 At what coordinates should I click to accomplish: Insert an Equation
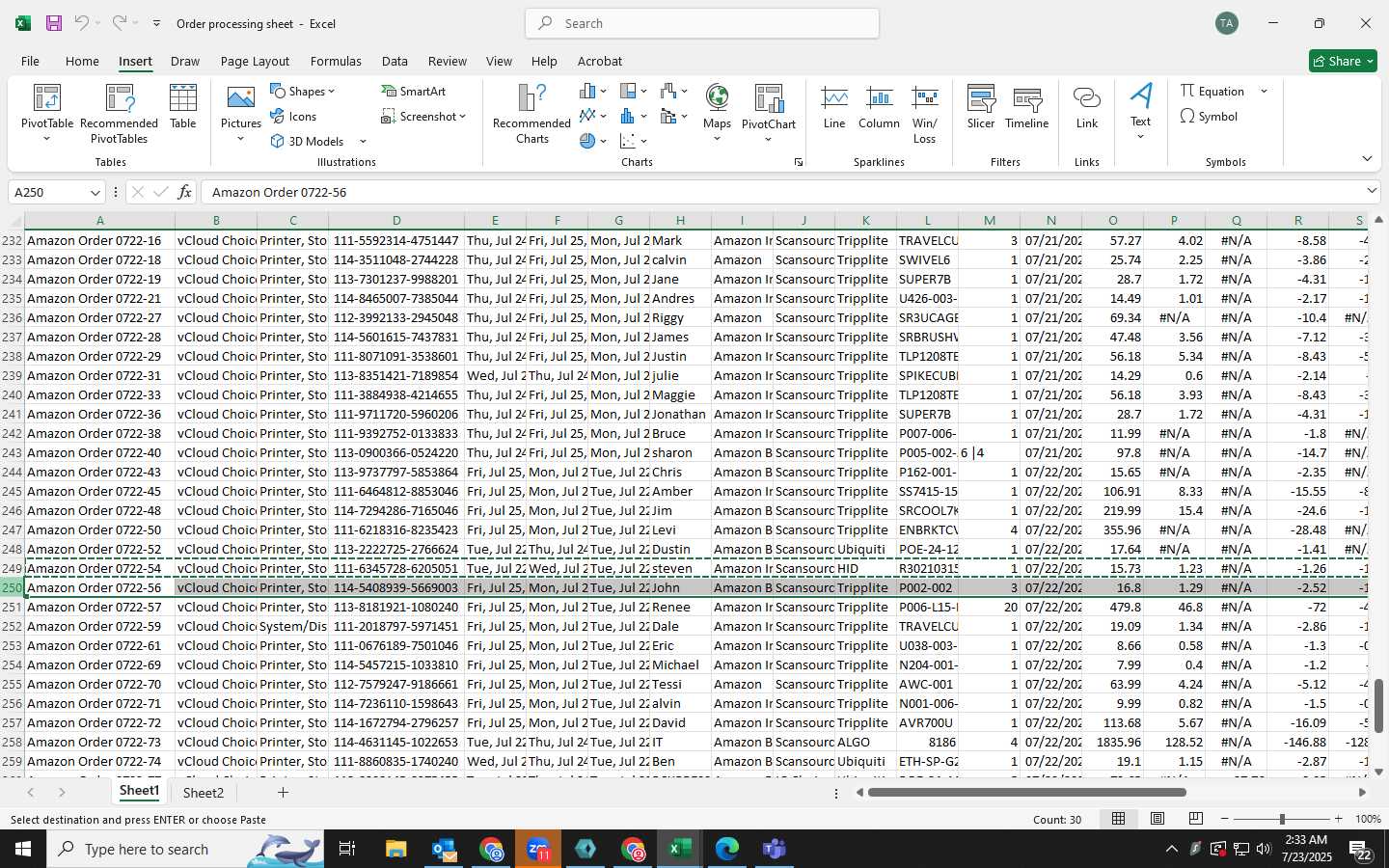(1212, 91)
